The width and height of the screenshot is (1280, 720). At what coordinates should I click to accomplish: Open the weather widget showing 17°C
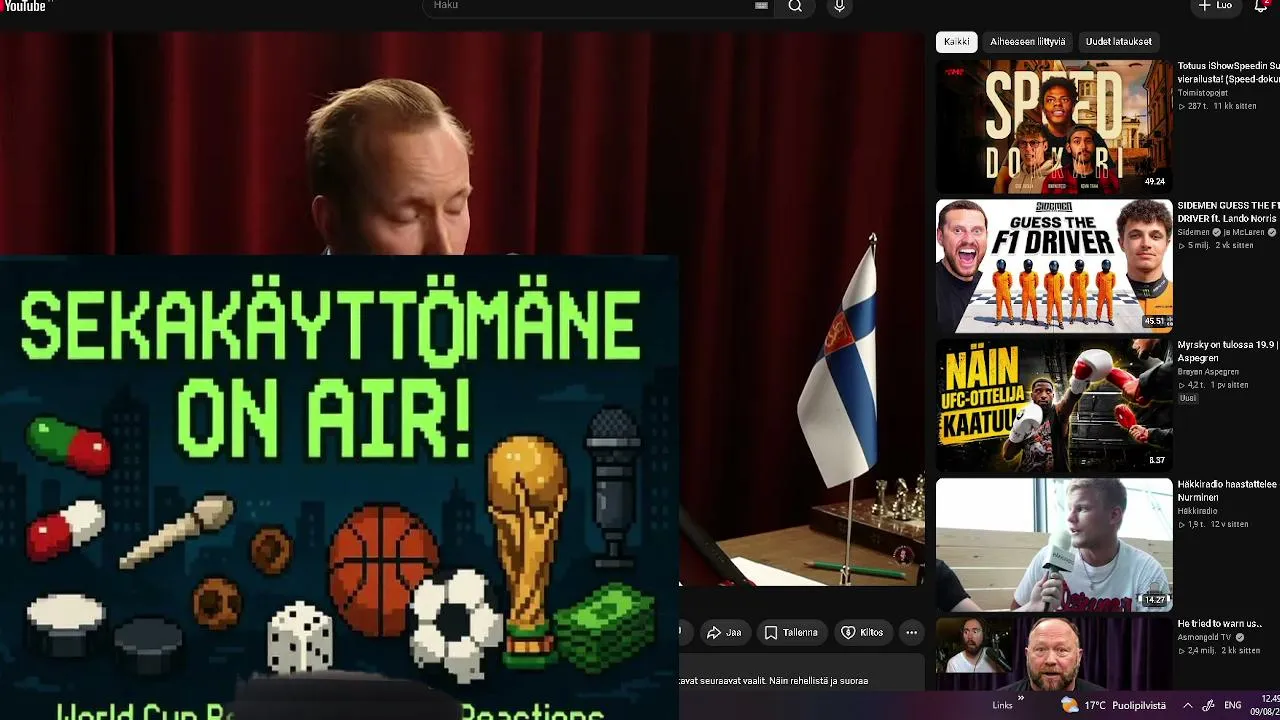(x=1113, y=705)
